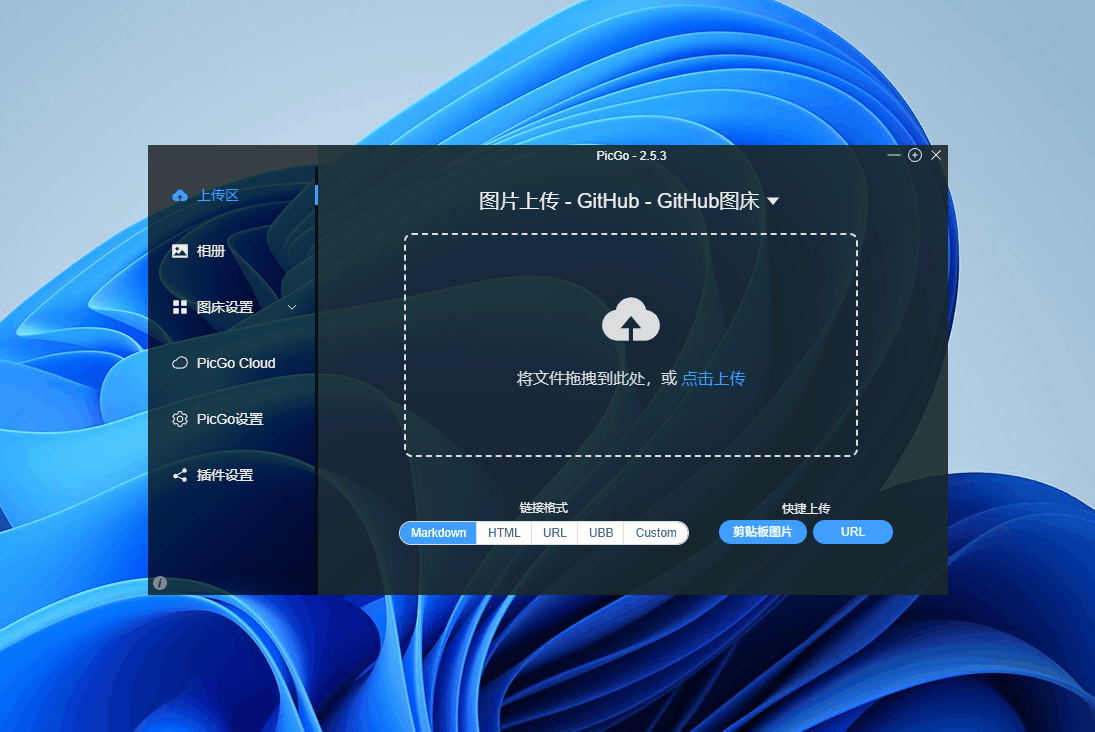Screen dimensions: 1095x732
Task: Select UBB link format
Action: (601, 533)
